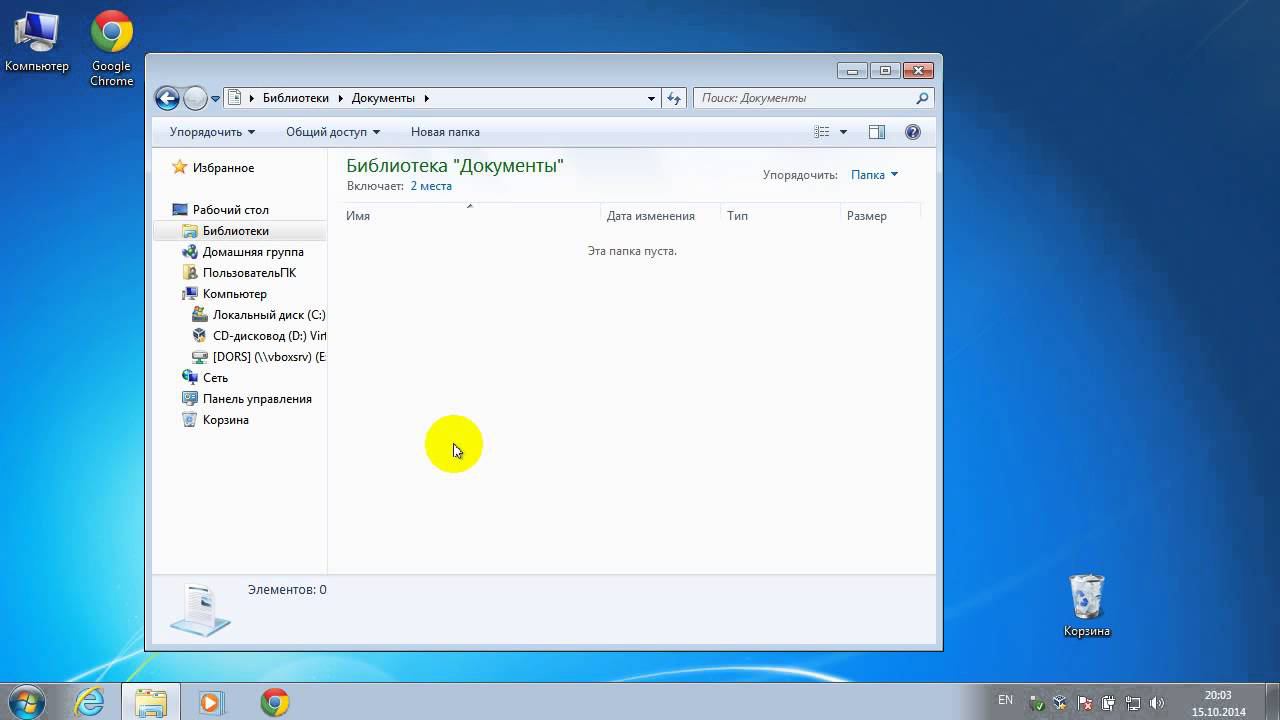Click the document icon in the address bar
The height and width of the screenshot is (720, 1280).
[x=235, y=98]
